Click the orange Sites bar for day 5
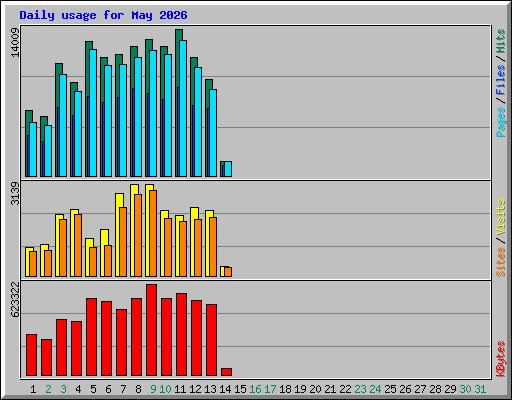The image size is (512, 400). click(x=93, y=262)
